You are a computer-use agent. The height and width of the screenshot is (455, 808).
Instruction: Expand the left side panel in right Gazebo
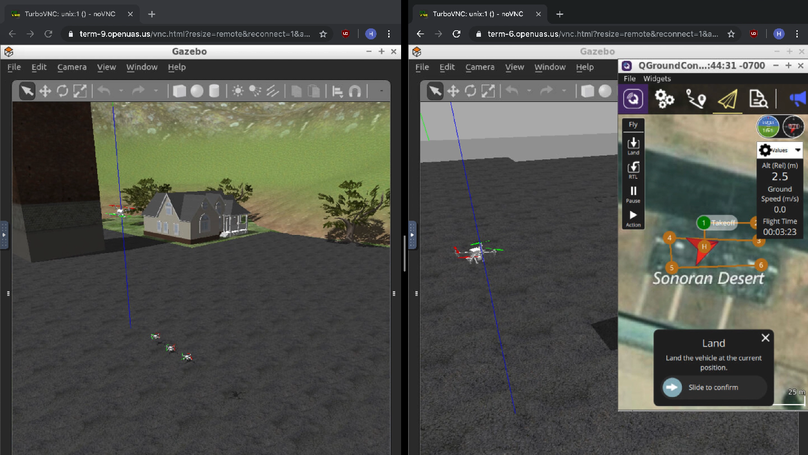[x=412, y=235]
